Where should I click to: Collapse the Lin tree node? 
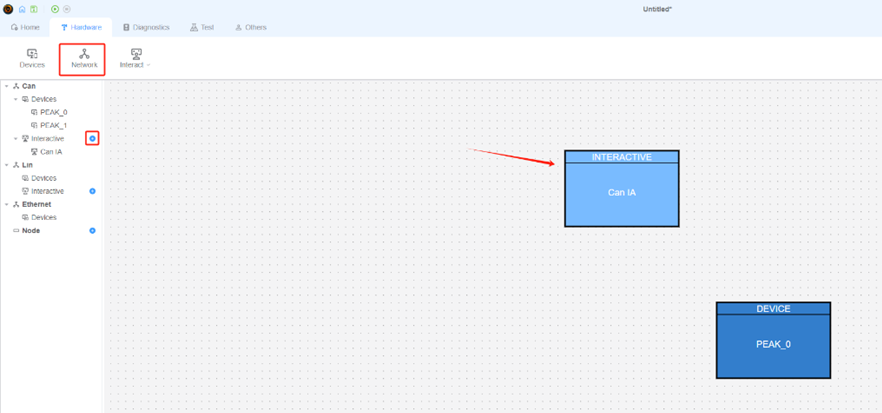pyautogui.click(x=6, y=165)
